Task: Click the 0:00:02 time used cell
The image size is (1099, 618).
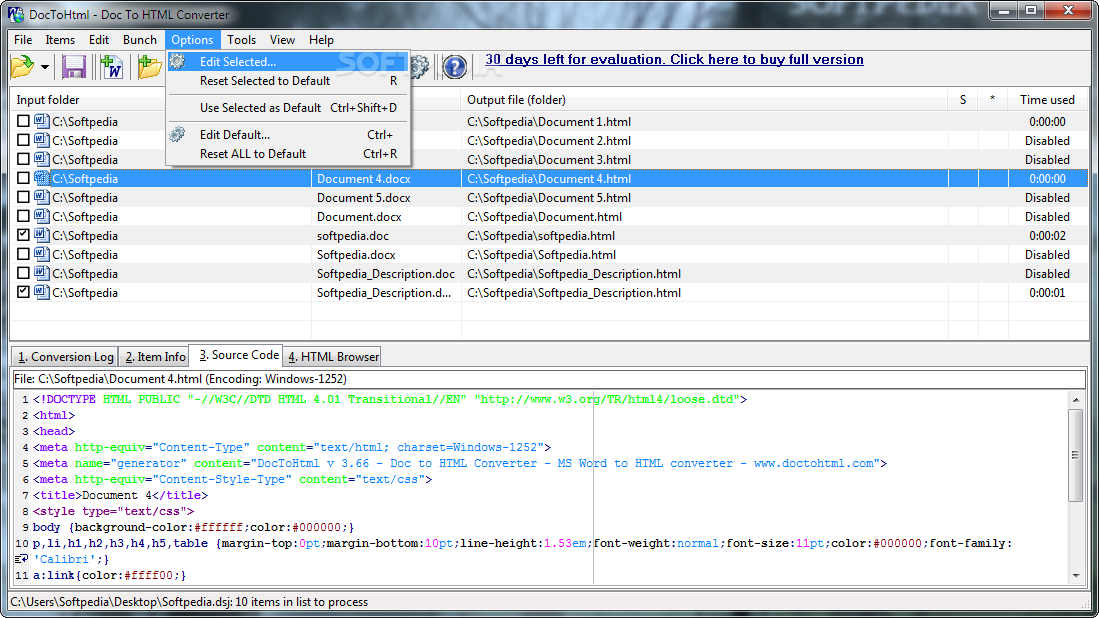Action: tap(1048, 235)
